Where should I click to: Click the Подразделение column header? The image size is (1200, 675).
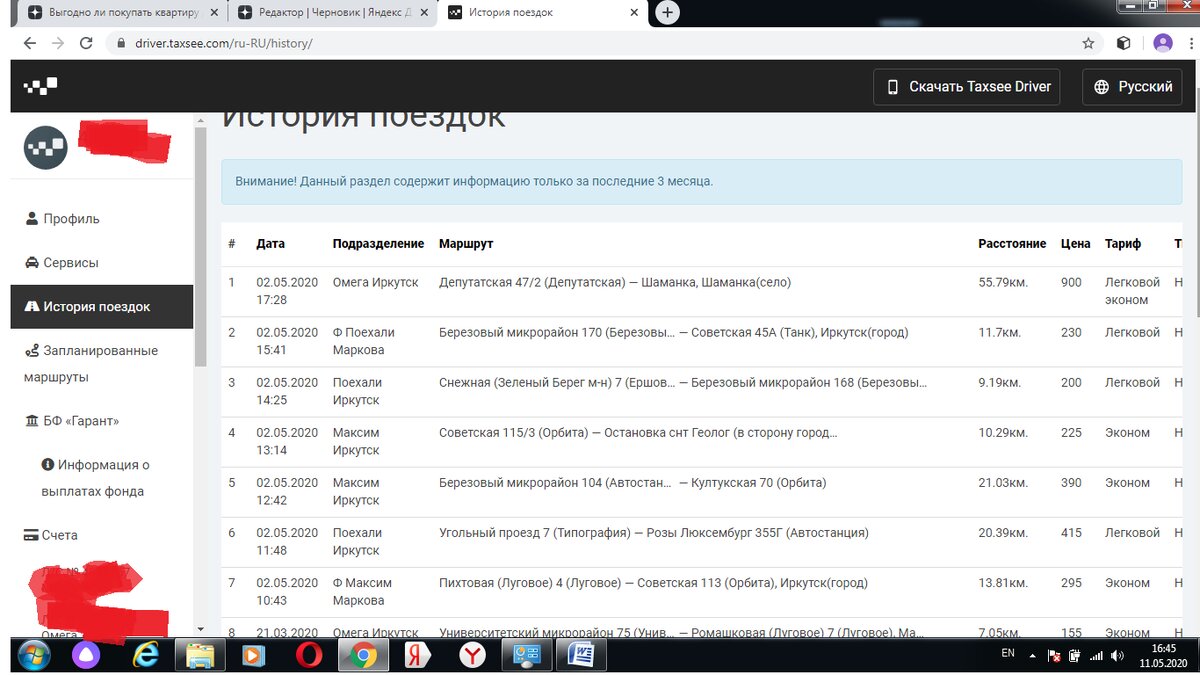click(378, 243)
